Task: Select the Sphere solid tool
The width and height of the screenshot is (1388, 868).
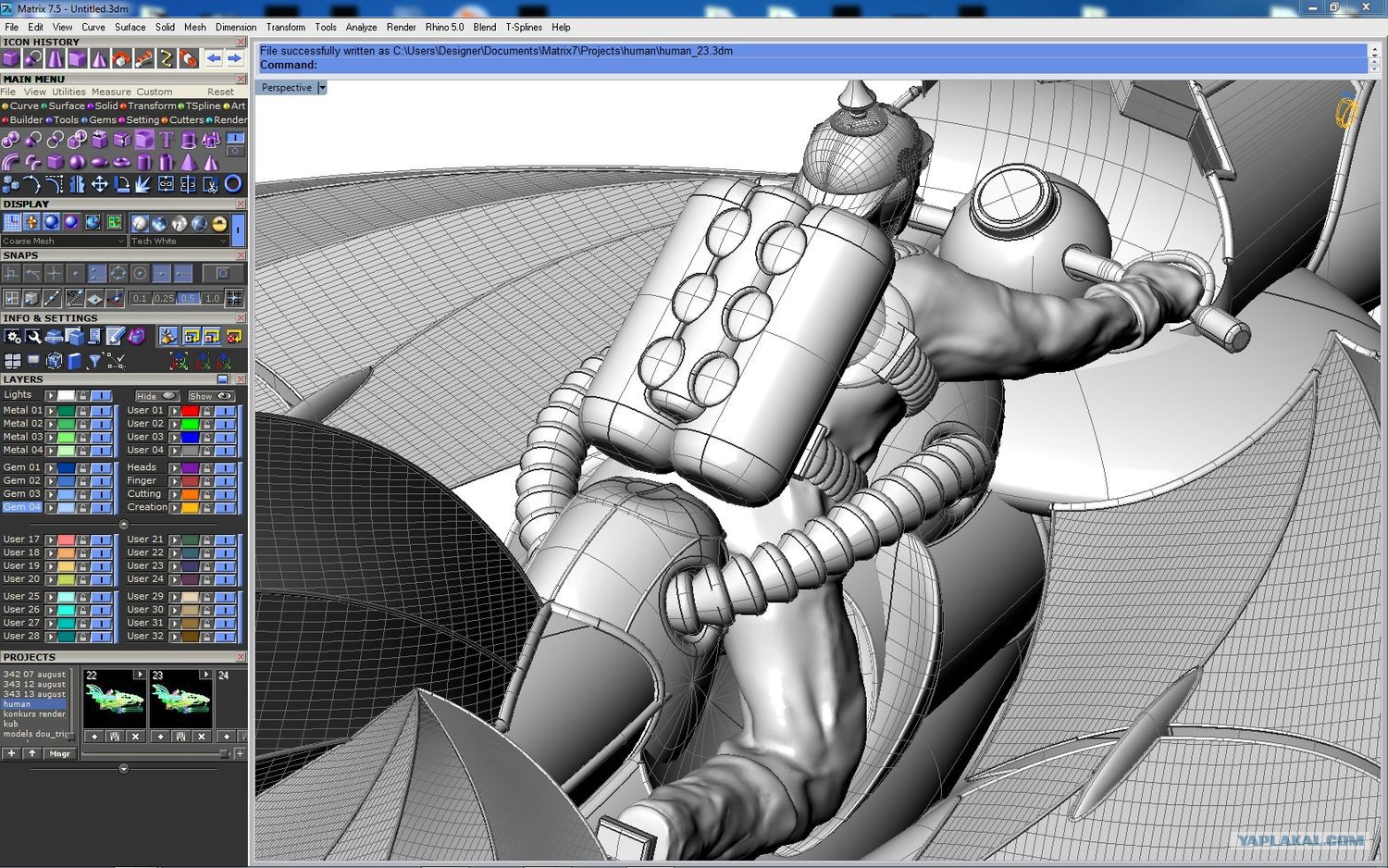Action: tap(78, 162)
